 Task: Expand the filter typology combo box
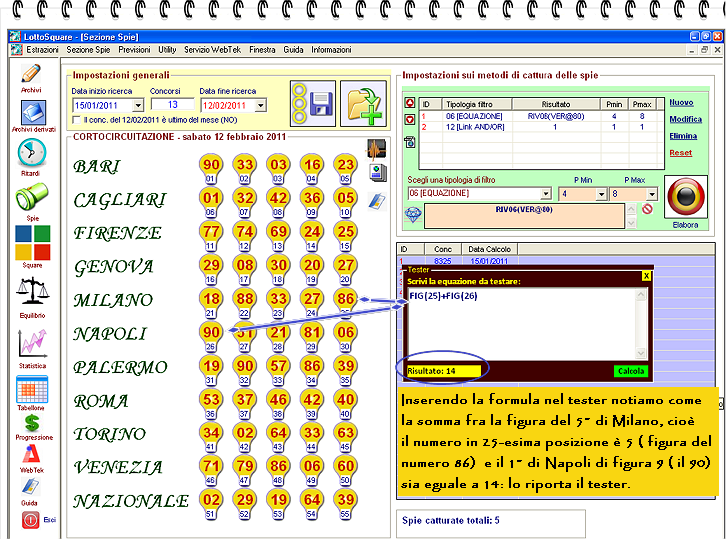tap(546, 194)
